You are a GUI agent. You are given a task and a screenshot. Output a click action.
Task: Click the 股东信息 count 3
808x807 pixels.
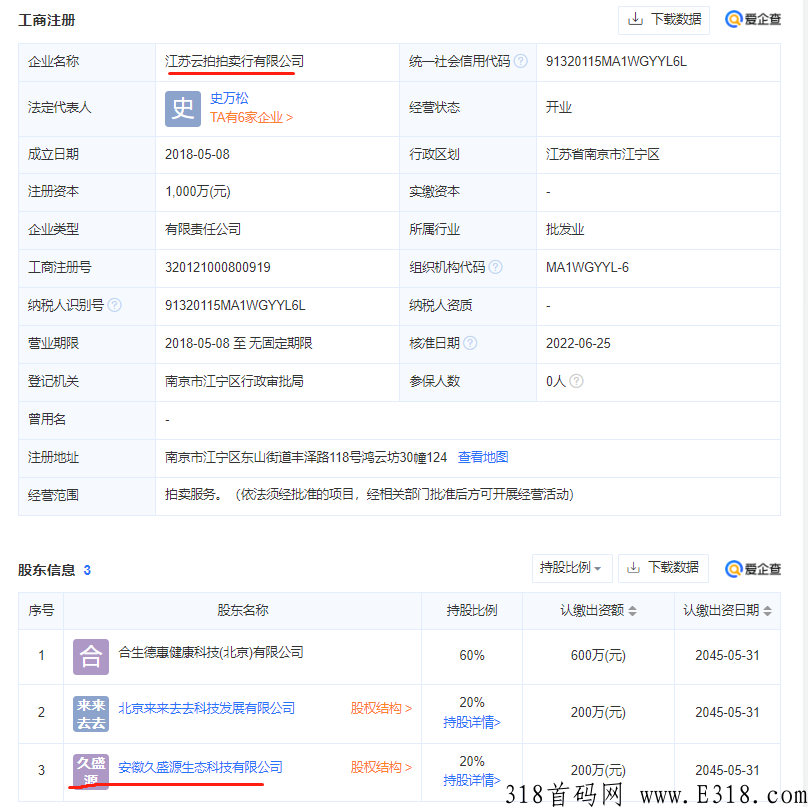(87, 570)
